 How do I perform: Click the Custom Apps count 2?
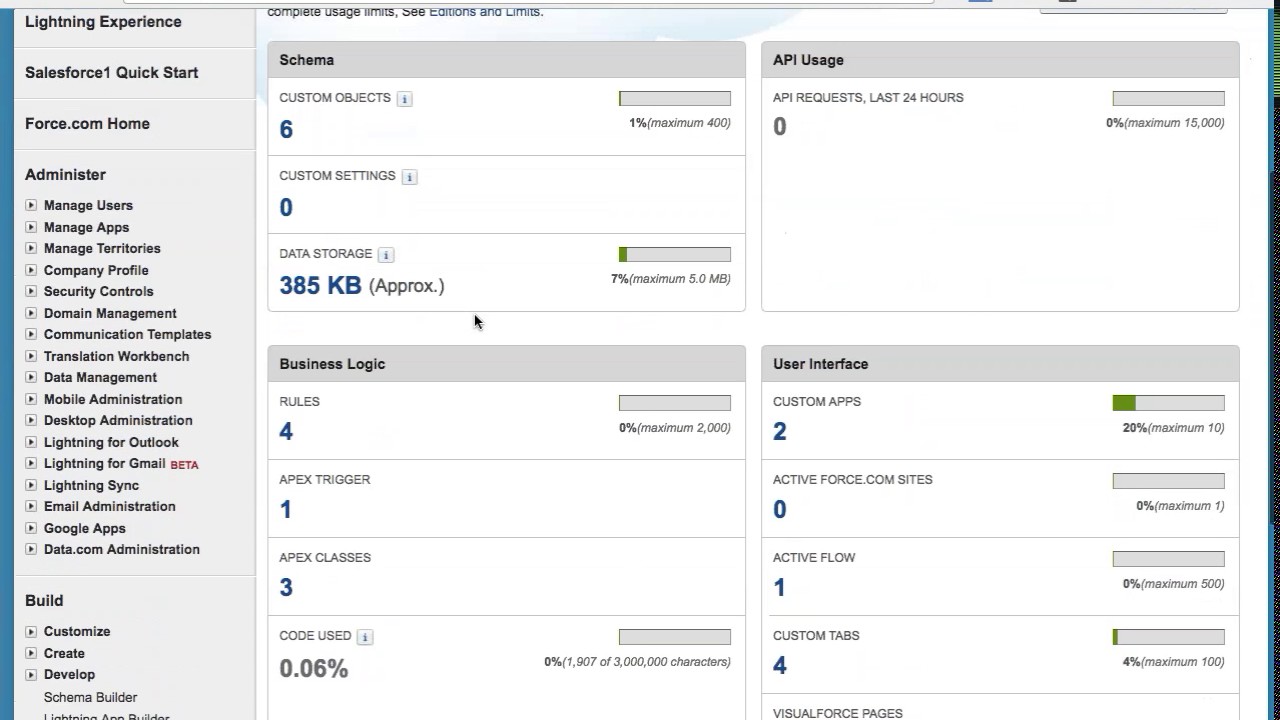click(x=780, y=432)
